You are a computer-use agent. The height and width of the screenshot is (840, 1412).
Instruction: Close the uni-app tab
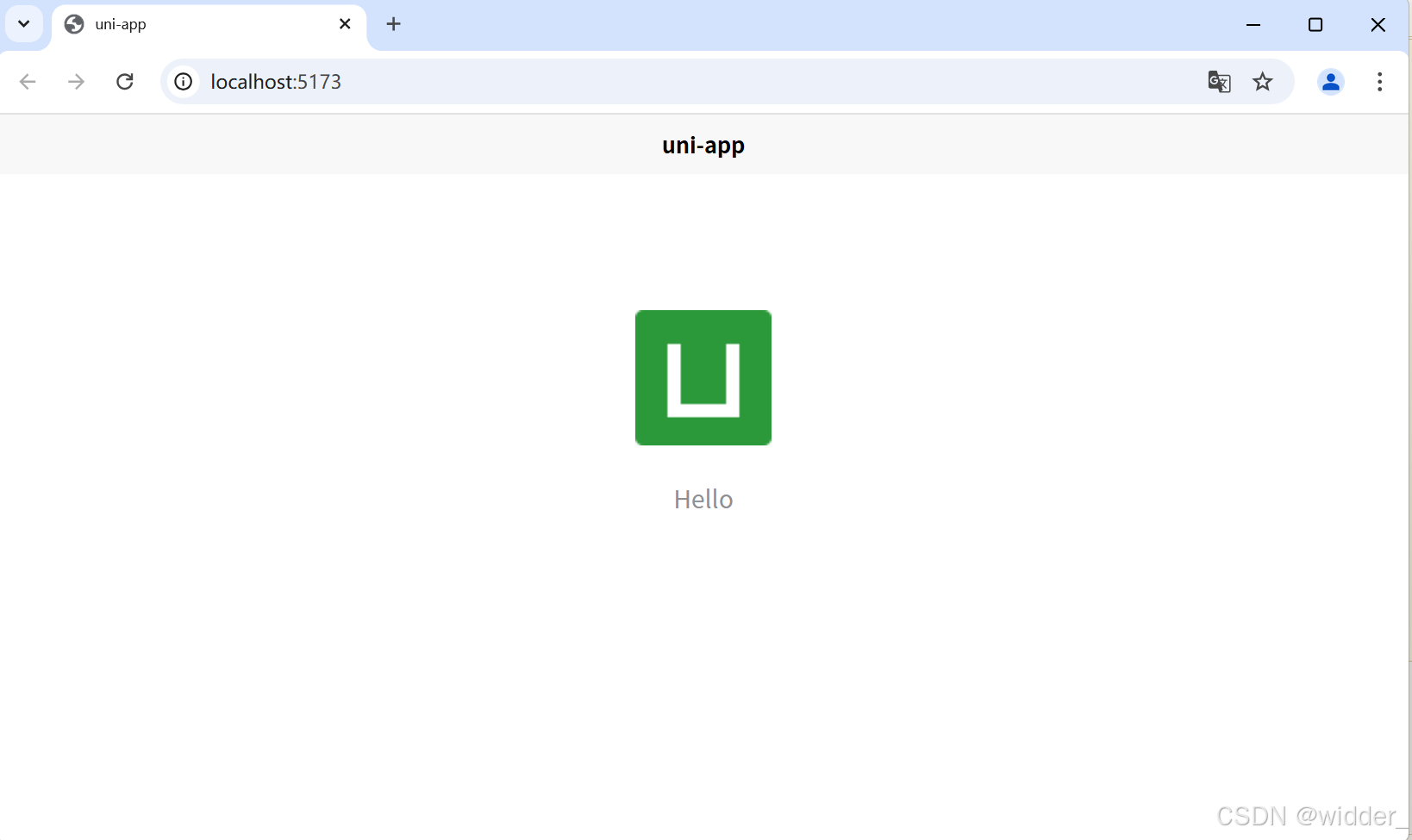tap(345, 24)
